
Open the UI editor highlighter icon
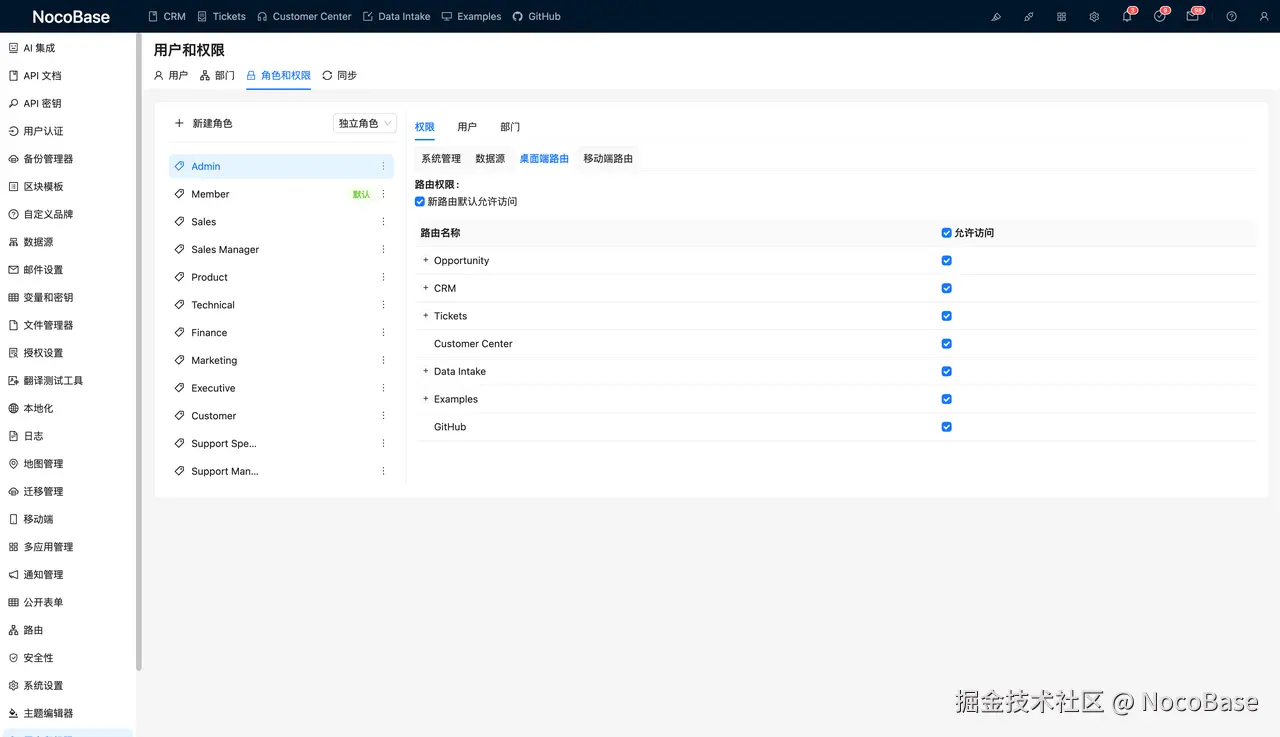click(996, 17)
